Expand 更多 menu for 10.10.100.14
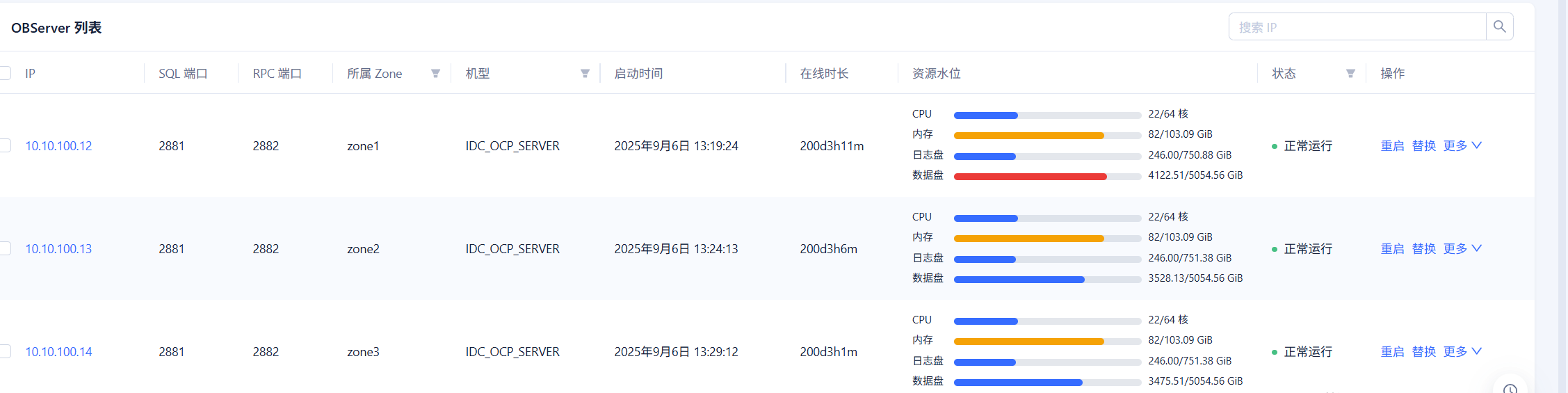The height and width of the screenshot is (393, 1568). click(1462, 351)
